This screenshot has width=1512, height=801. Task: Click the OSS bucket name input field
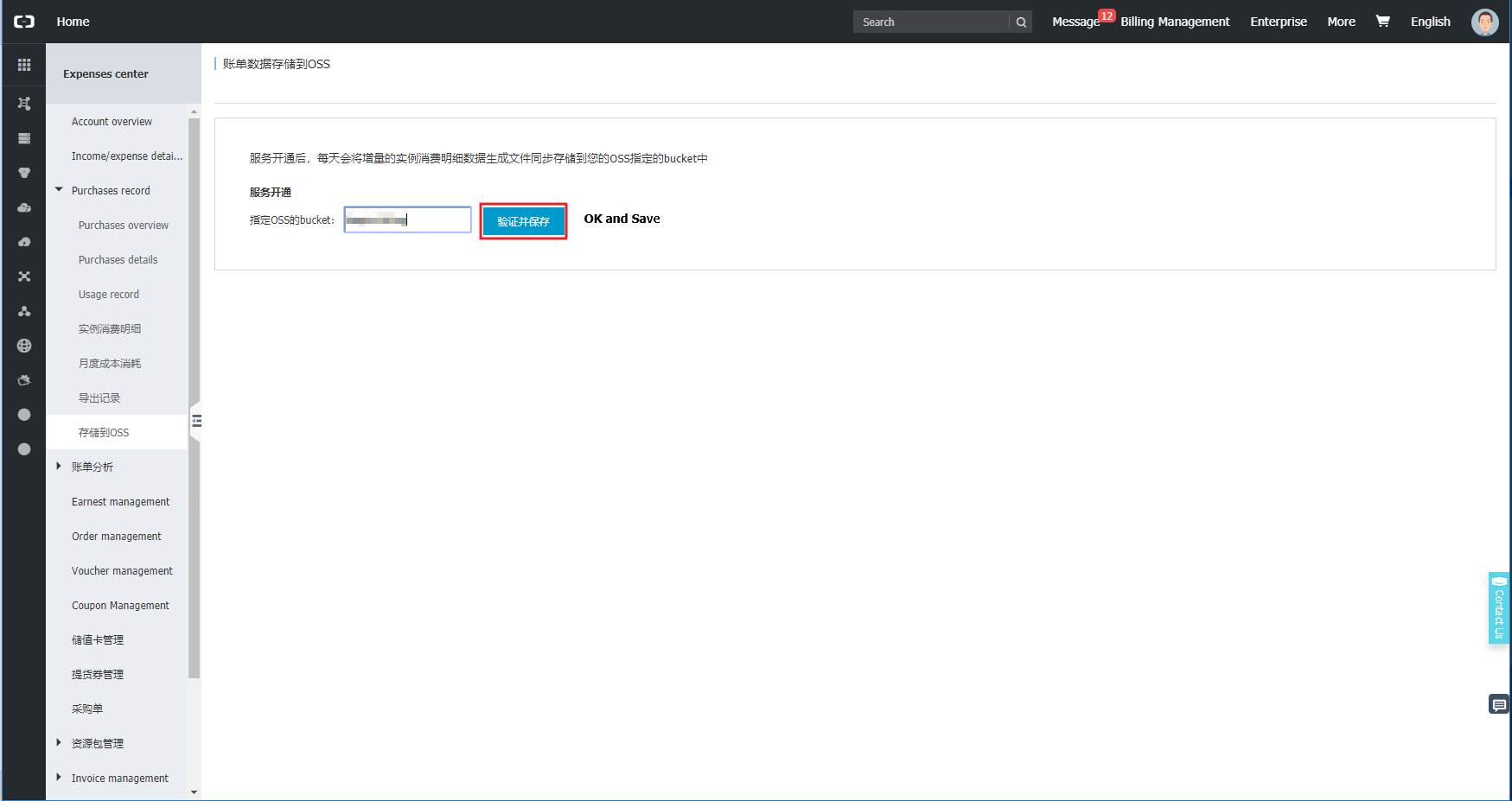407,220
